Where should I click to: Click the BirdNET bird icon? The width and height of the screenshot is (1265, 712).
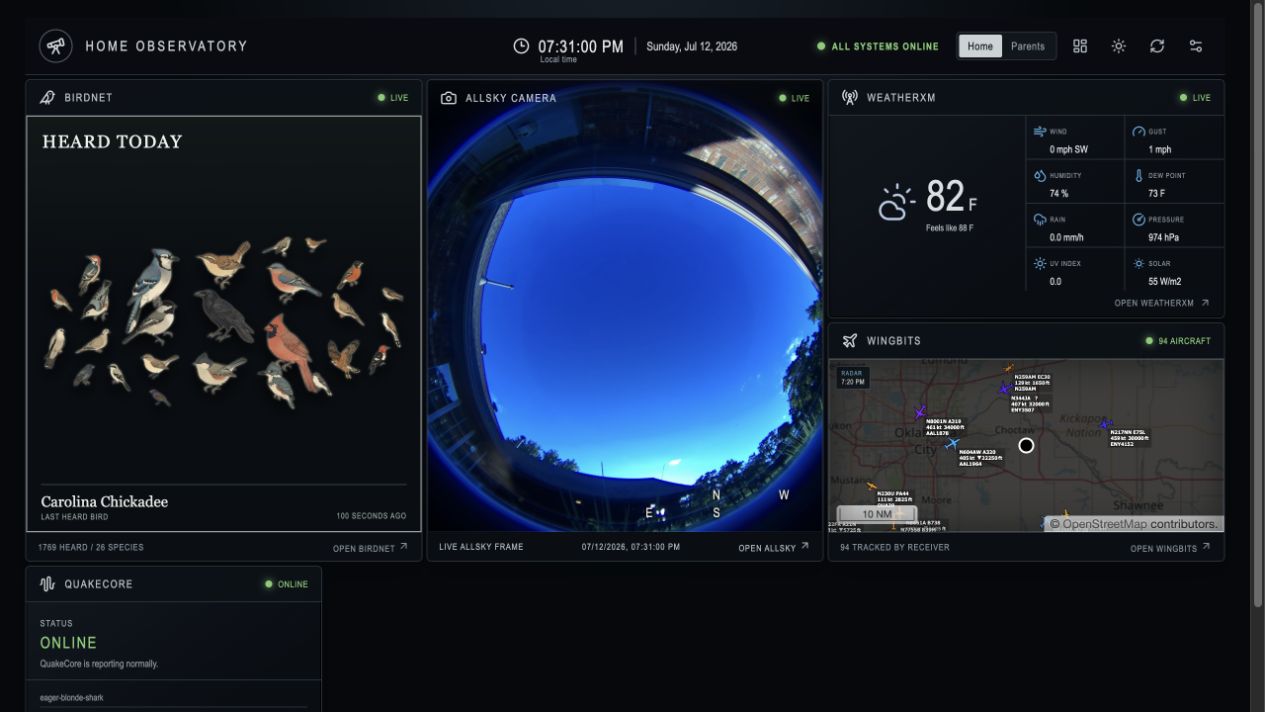(x=47, y=98)
